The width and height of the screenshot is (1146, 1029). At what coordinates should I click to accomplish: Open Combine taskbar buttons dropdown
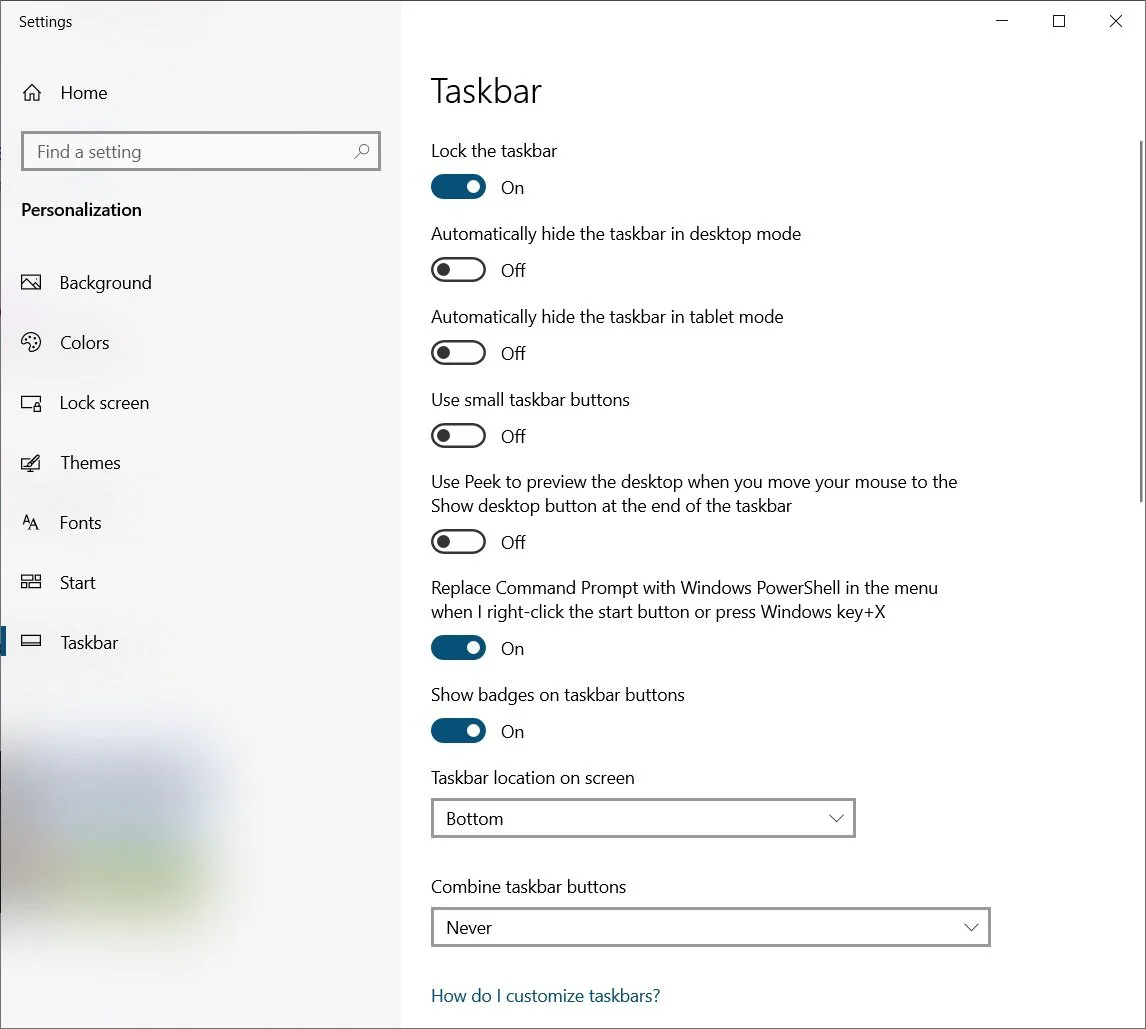pos(710,927)
